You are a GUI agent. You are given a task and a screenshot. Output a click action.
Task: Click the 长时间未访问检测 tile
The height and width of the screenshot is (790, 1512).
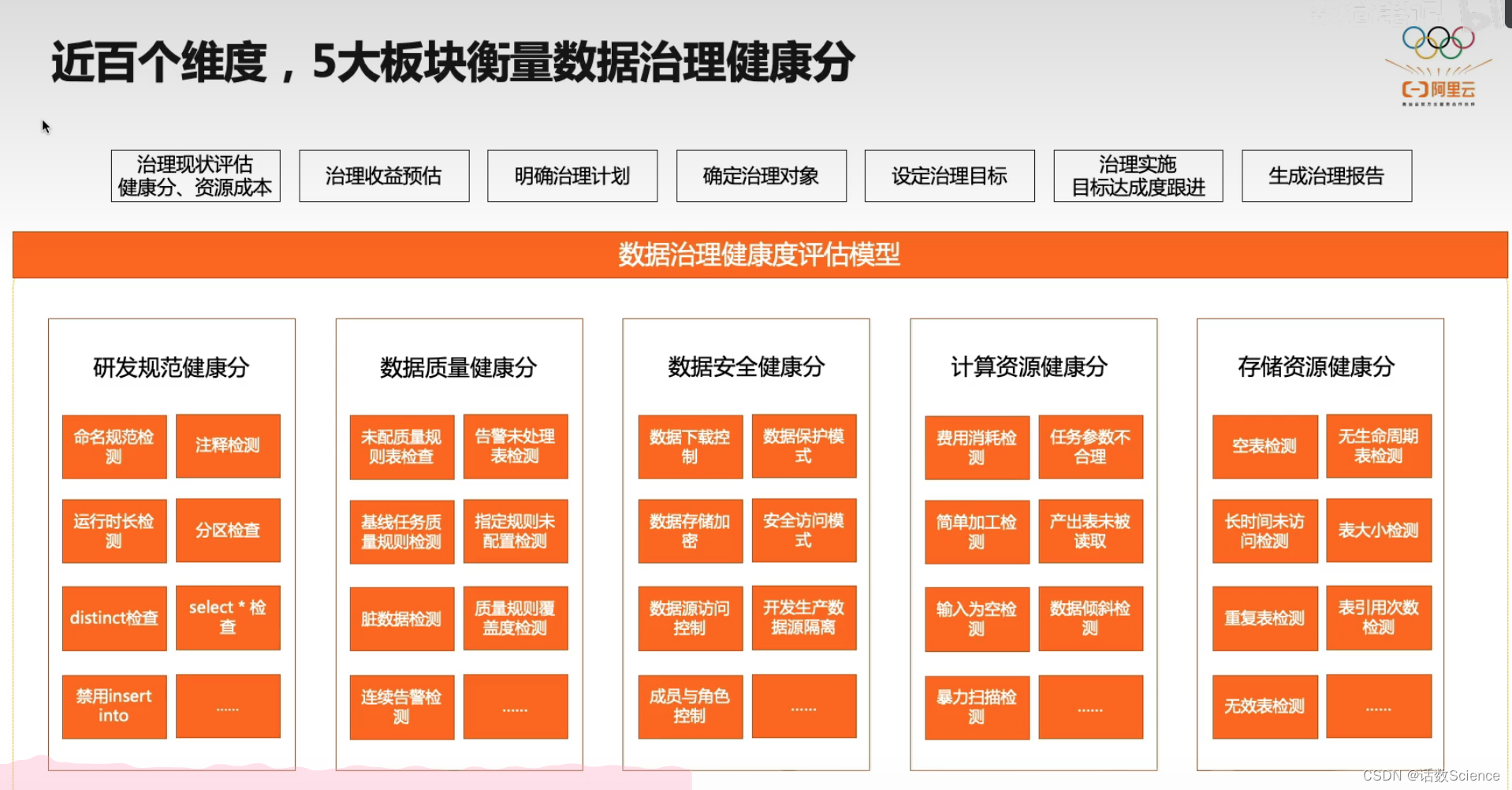tap(1265, 531)
